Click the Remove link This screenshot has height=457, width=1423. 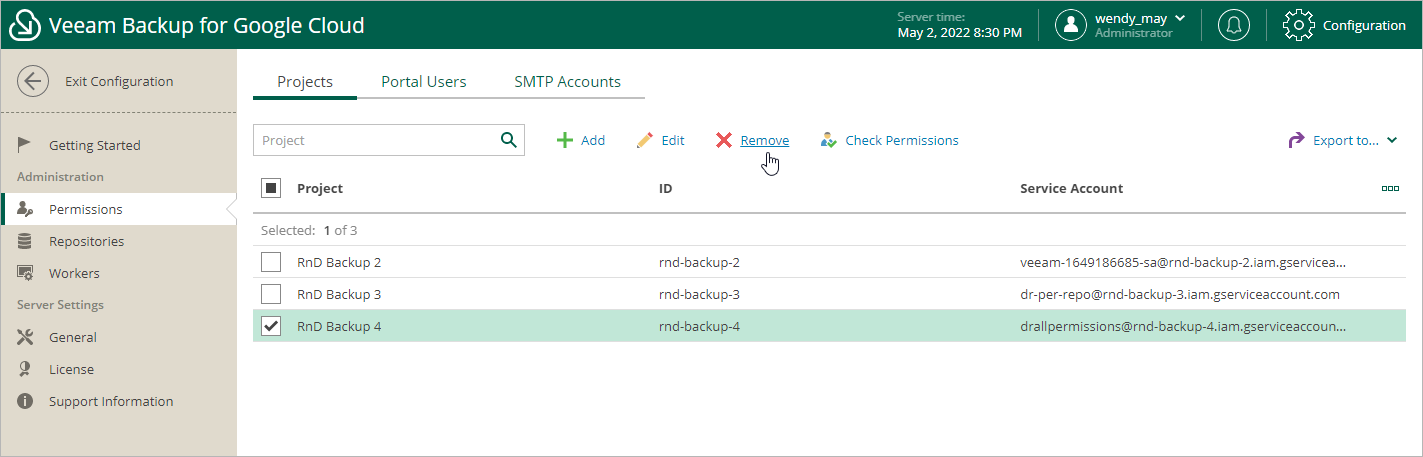click(765, 140)
